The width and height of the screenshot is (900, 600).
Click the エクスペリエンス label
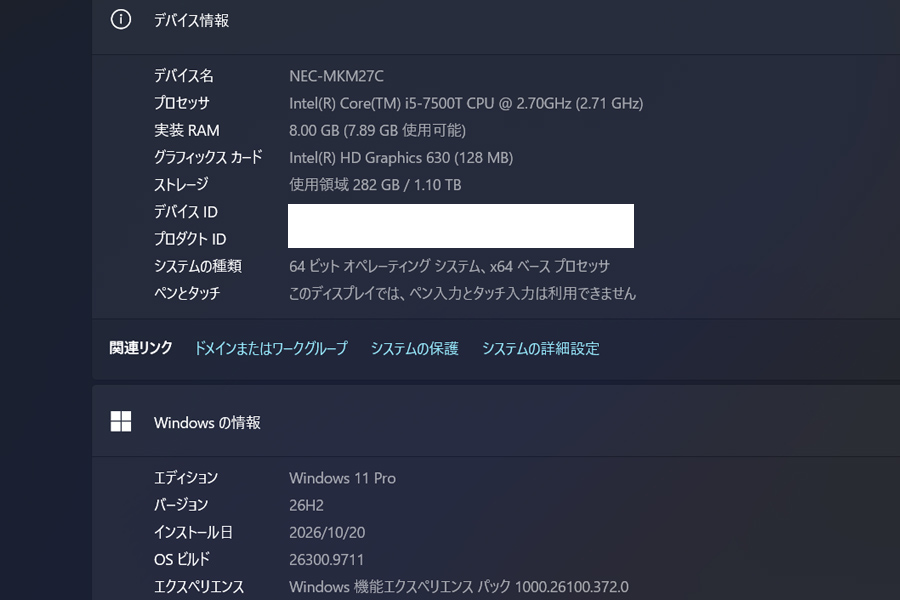point(199,587)
